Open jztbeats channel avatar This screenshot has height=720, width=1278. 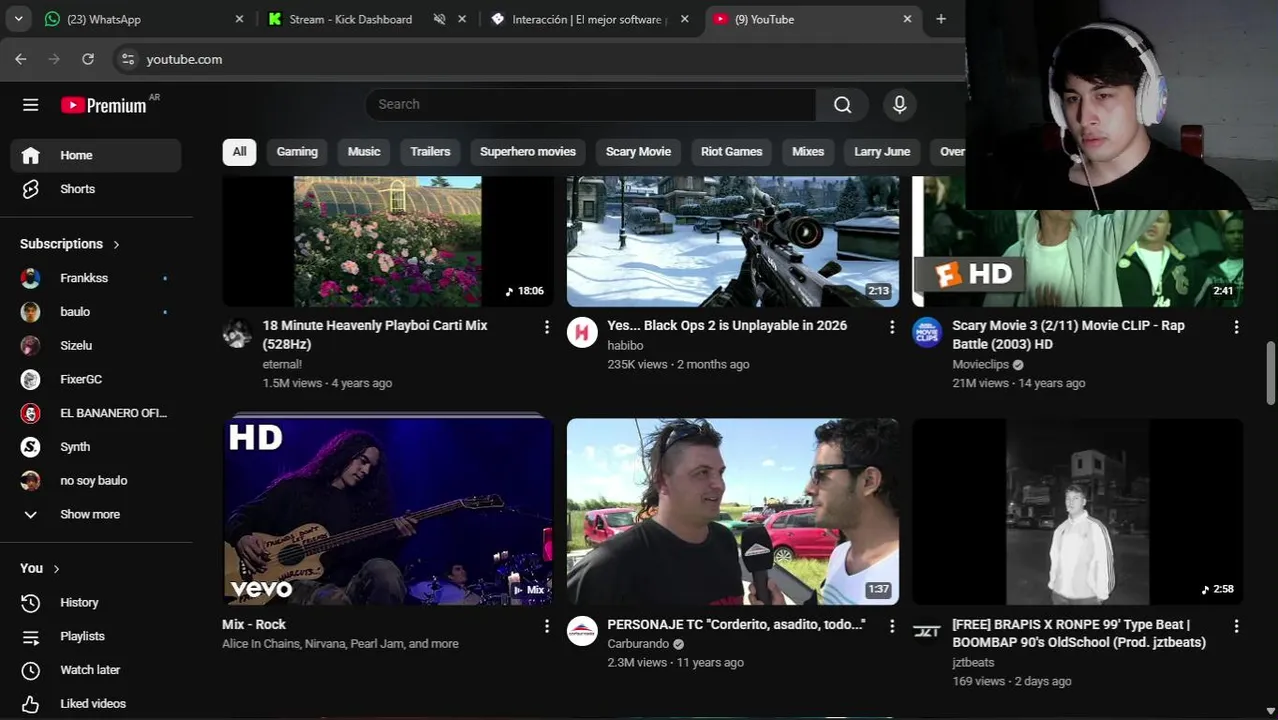(x=927, y=631)
